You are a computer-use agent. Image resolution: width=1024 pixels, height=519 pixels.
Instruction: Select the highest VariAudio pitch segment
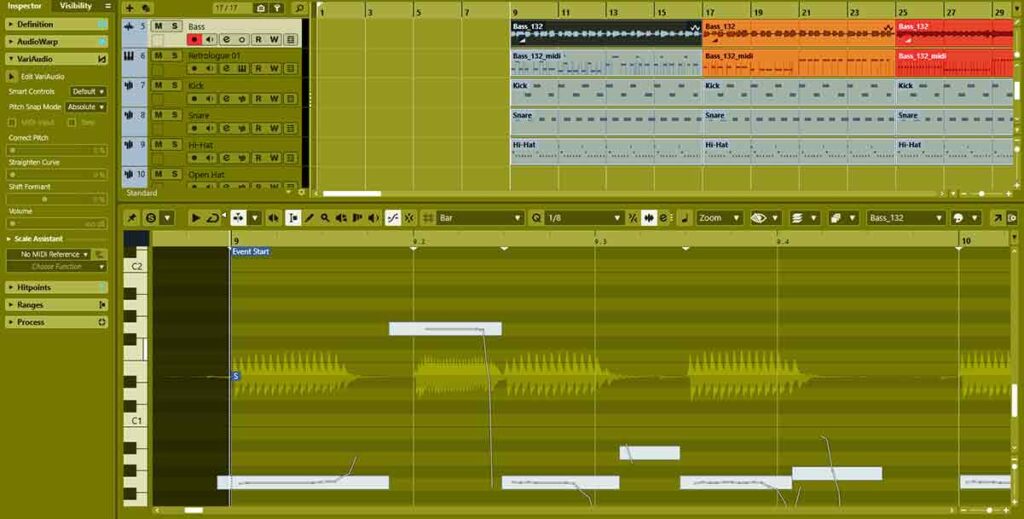(445, 329)
